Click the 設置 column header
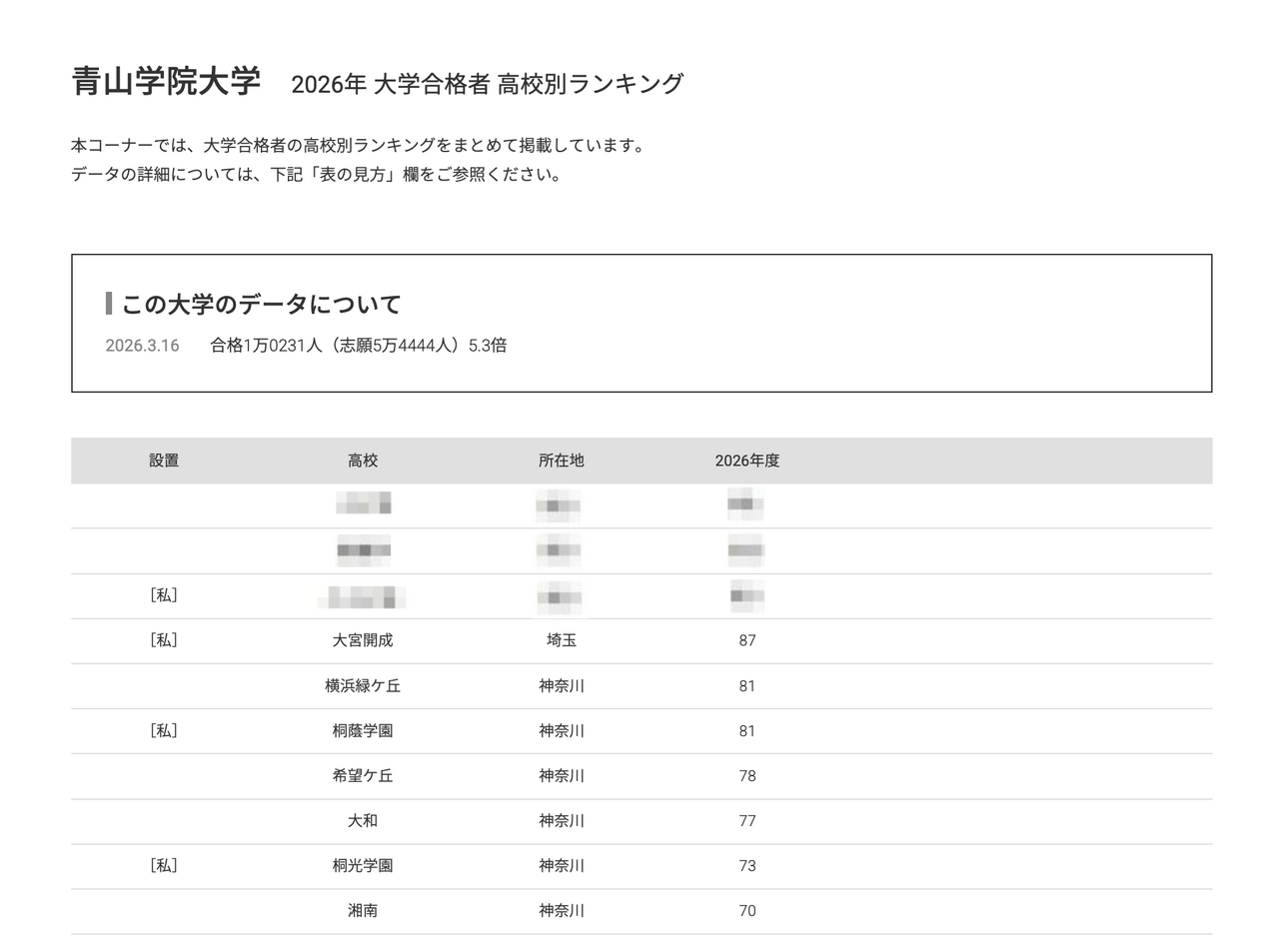1279x952 pixels. 163,461
